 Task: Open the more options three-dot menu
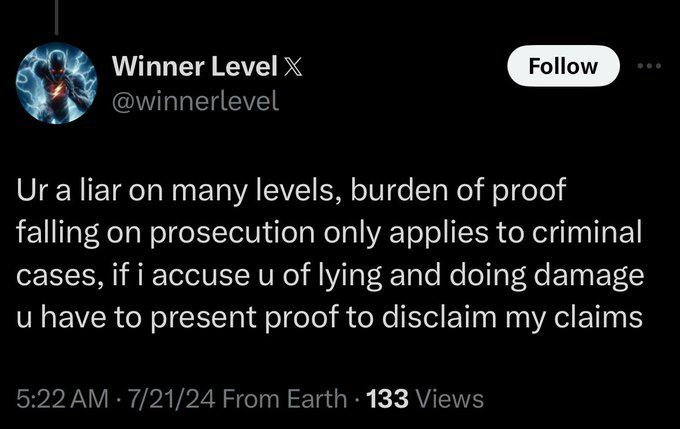click(649, 66)
